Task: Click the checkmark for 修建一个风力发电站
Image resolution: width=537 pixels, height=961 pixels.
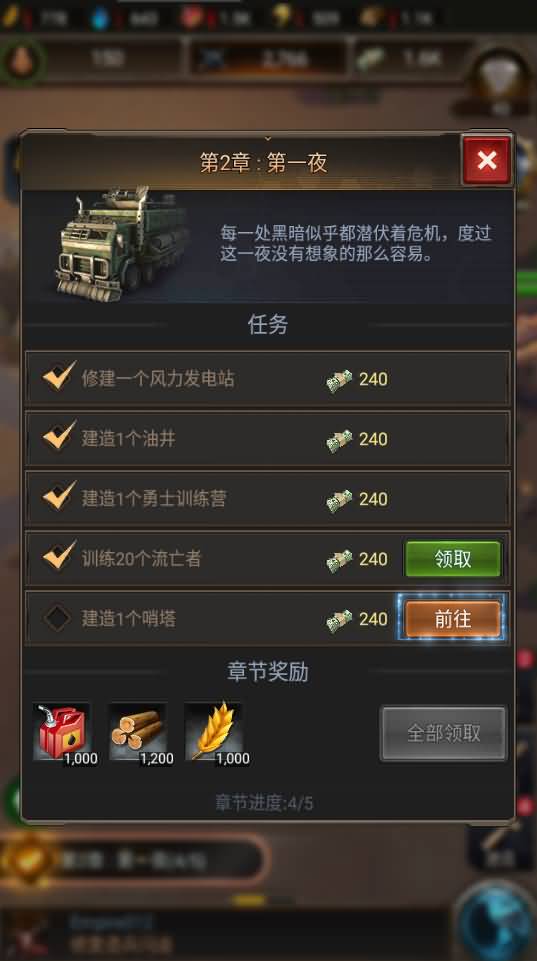Action: click(59, 376)
